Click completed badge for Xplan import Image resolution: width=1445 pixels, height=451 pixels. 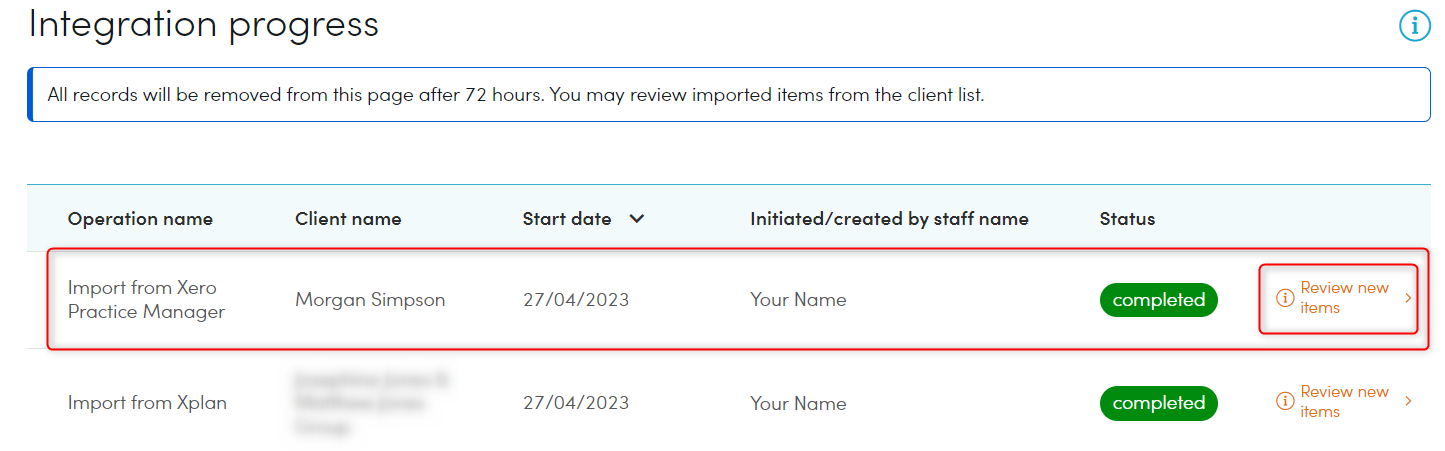pyautogui.click(x=1159, y=403)
